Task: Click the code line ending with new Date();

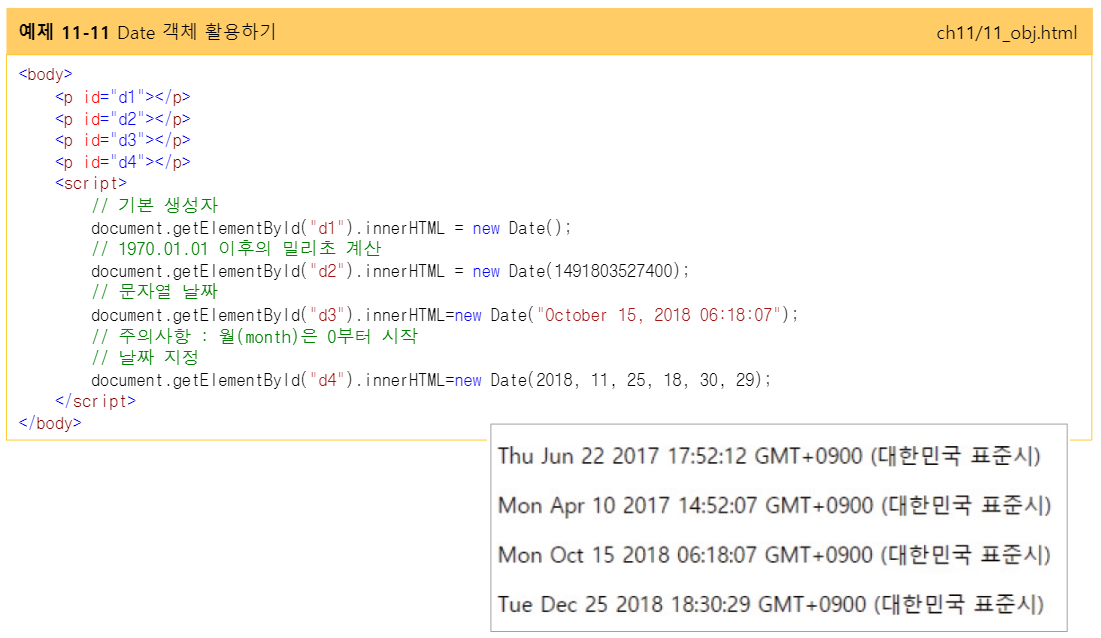Action: coord(331,228)
